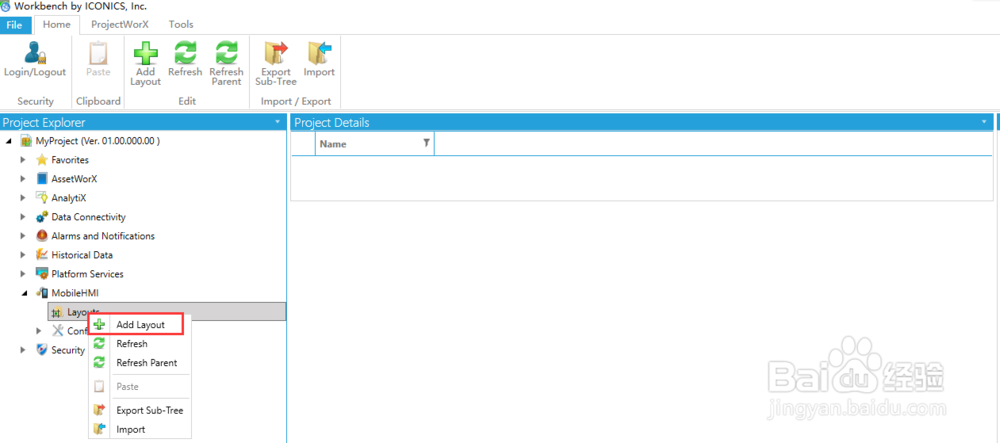This screenshot has height=443, width=1000.
Task: Collapse the MobileHMI tree node
Action: click(x=23, y=294)
